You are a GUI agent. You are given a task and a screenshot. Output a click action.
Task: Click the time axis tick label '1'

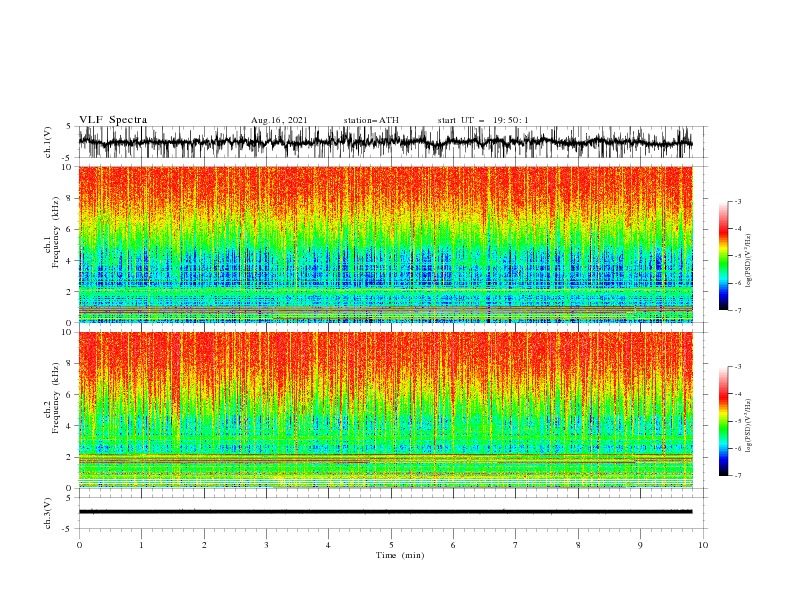click(141, 545)
